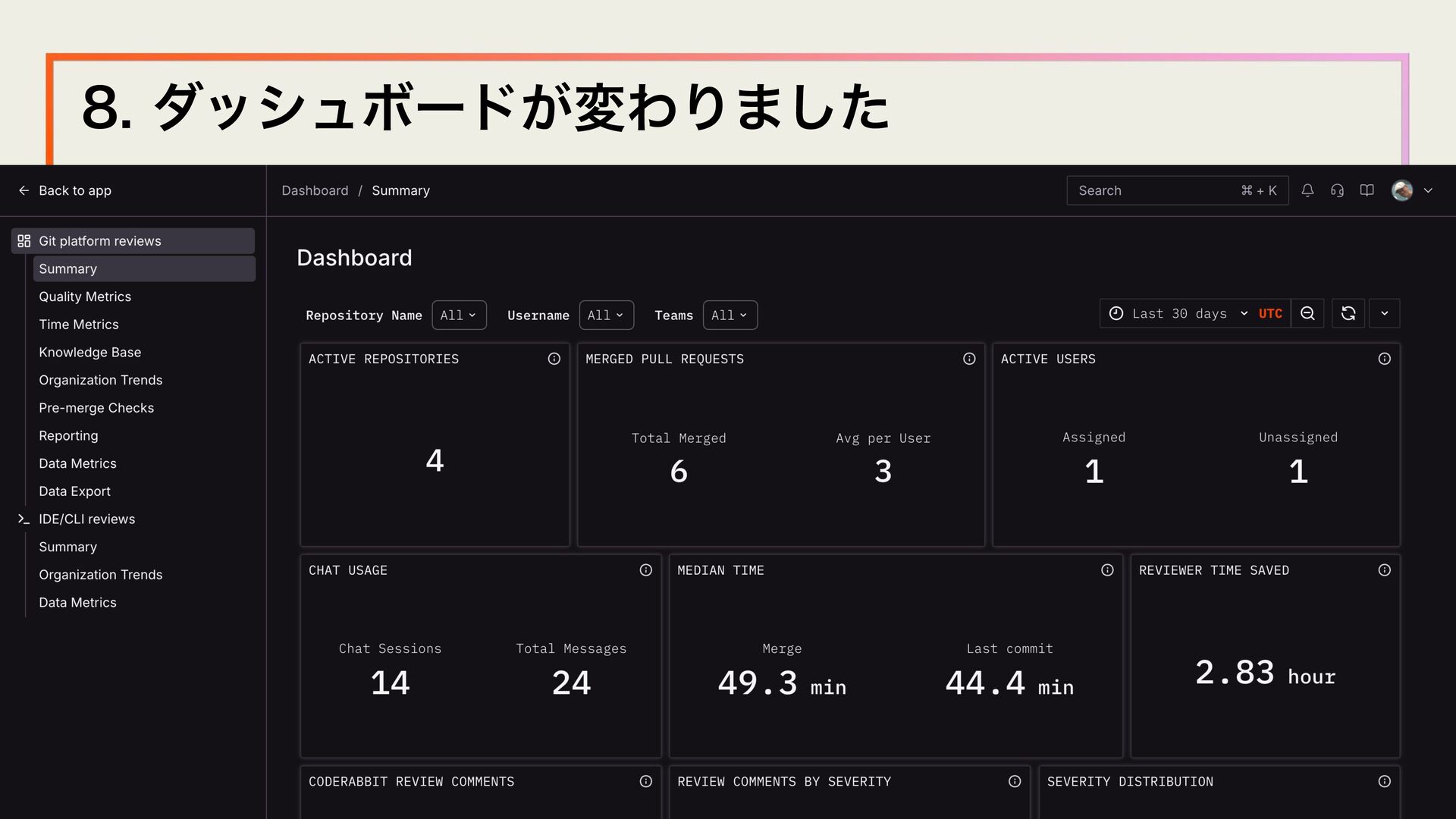Toggle the UTC timezone label

[1270, 313]
